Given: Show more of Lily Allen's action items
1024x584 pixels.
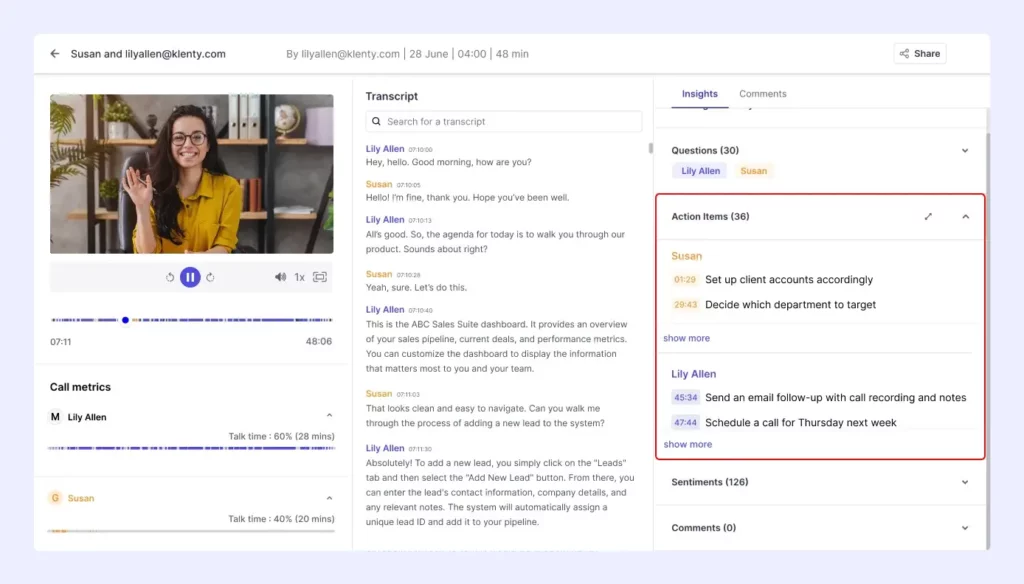Looking at the screenshot, I should 688,444.
